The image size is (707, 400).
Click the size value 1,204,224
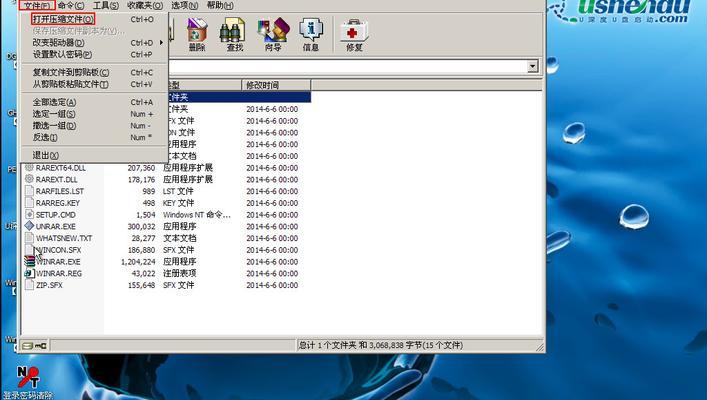coord(138,262)
